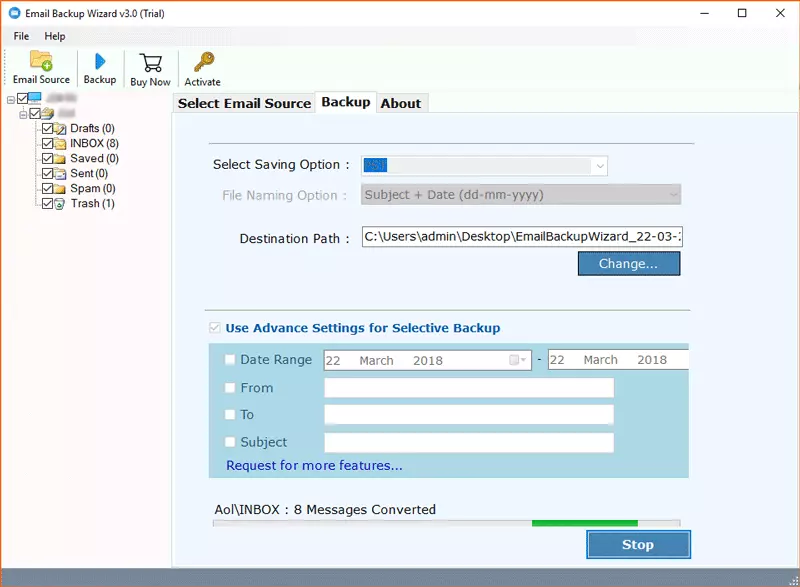Image resolution: width=800 pixels, height=587 pixels.
Task: Collapse the account folder tree node
Action: pos(23,115)
